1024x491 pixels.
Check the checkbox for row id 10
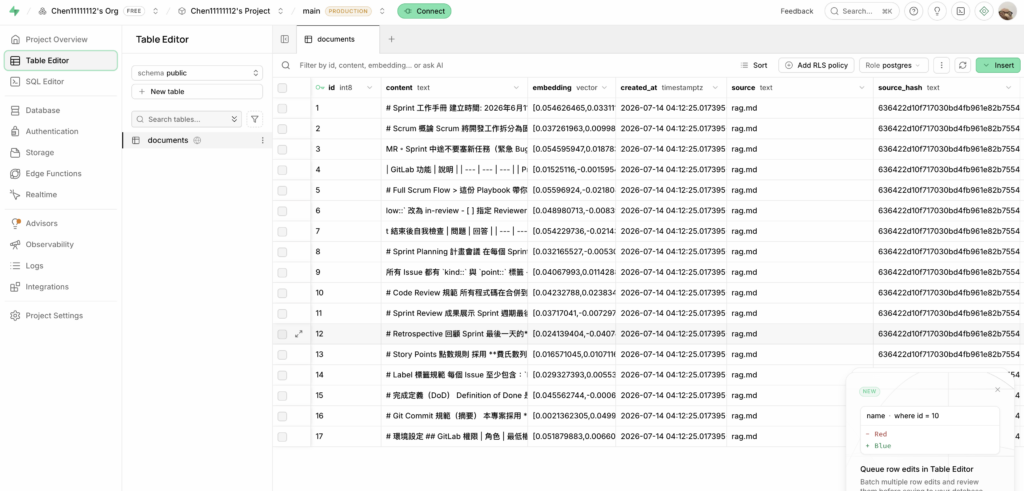282,293
